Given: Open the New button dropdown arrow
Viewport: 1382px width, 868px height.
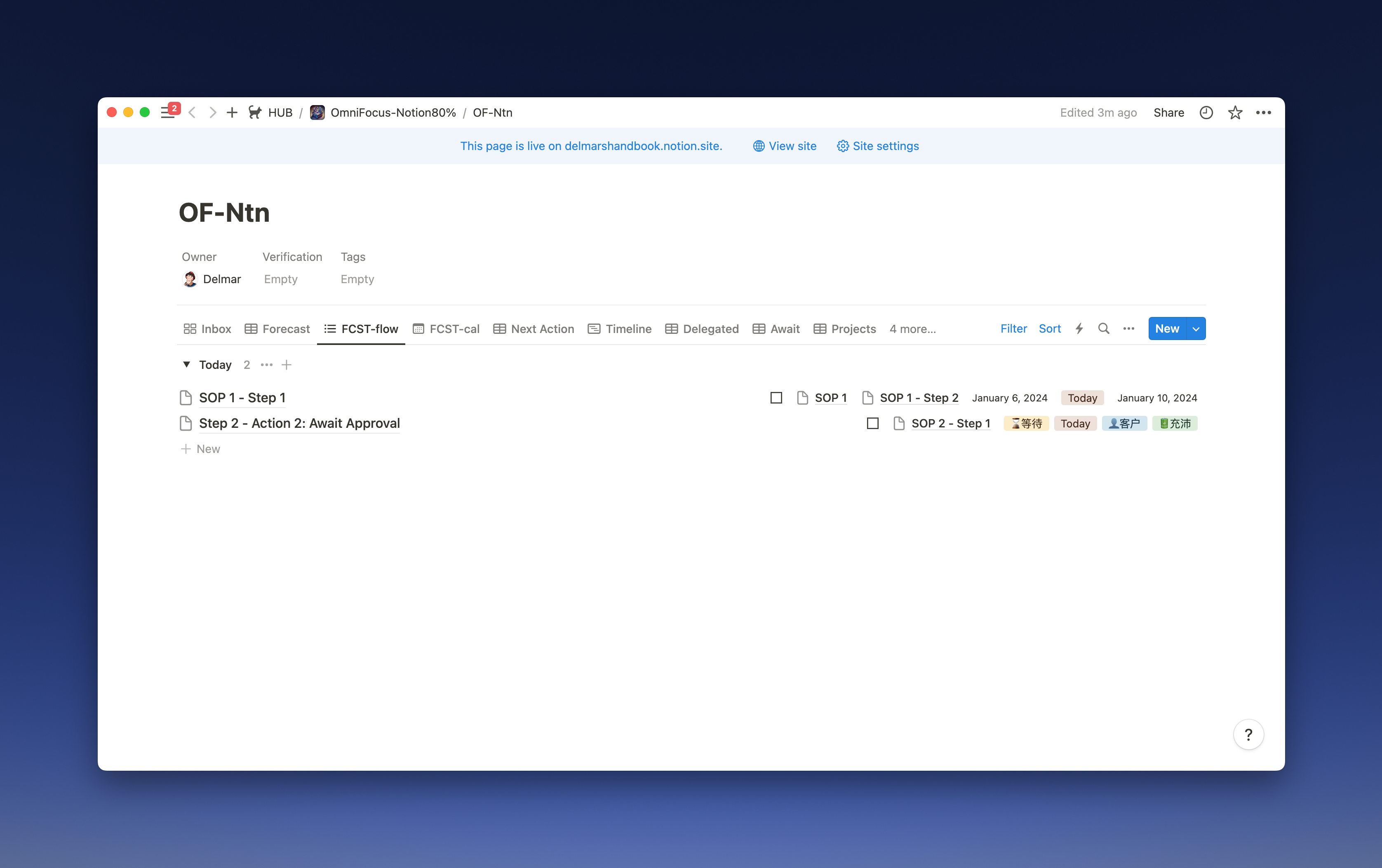Looking at the screenshot, I should click(1196, 329).
